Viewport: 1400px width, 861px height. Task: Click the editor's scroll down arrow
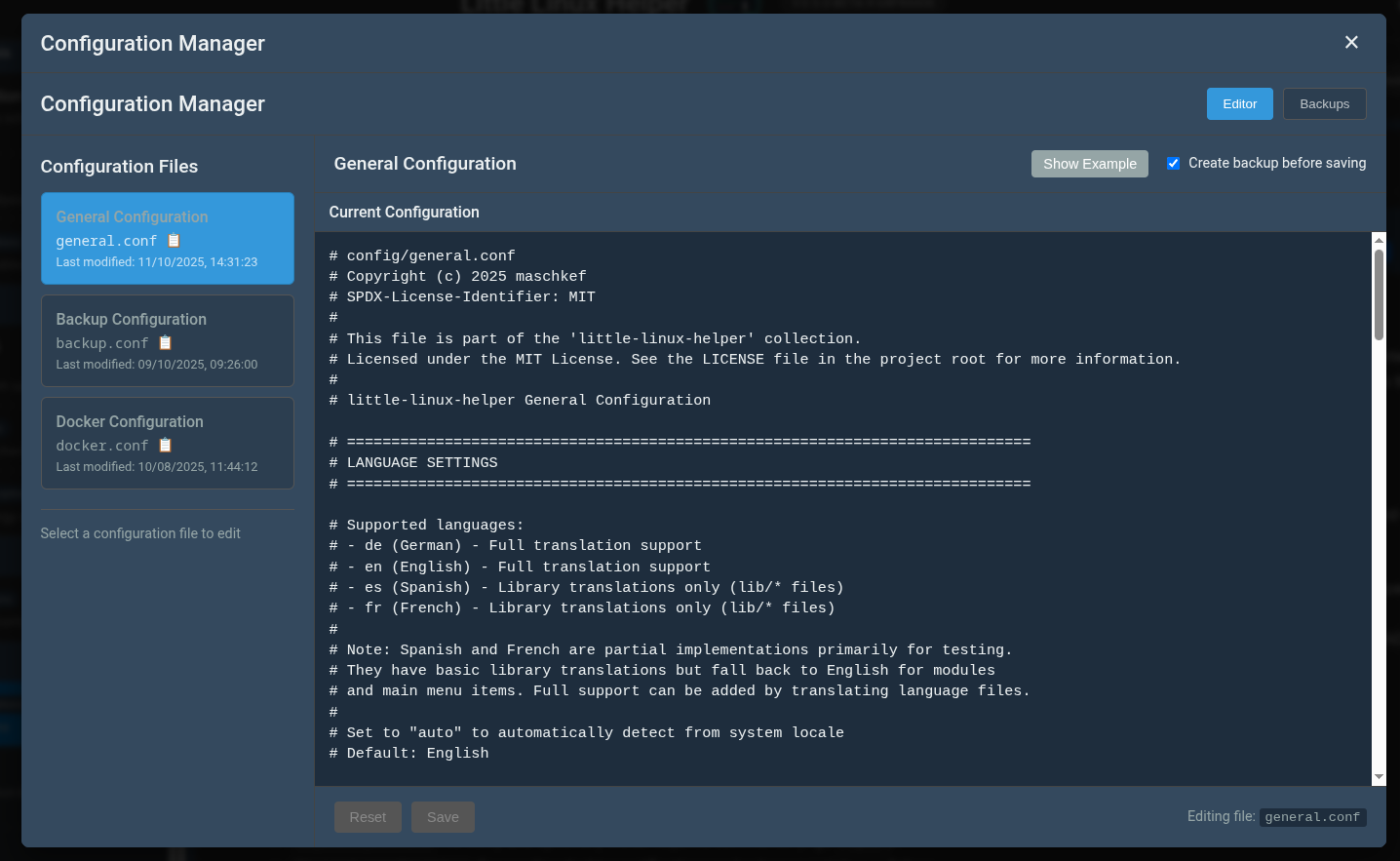click(1379, 777)
